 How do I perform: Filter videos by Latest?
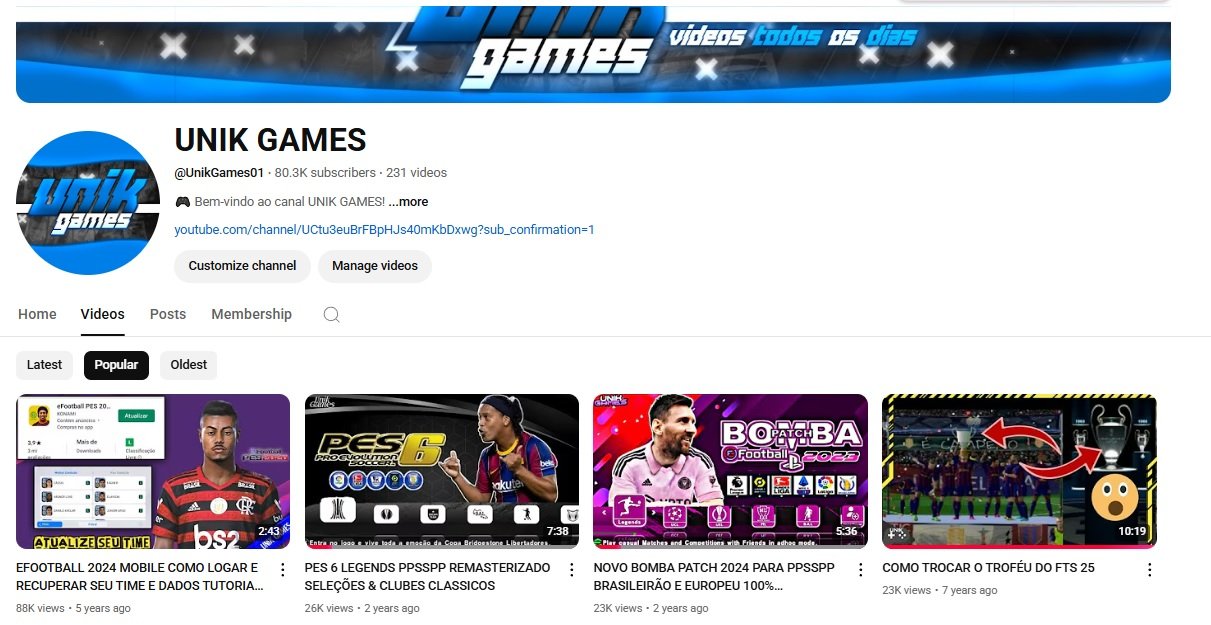click(x=44, y=365)
